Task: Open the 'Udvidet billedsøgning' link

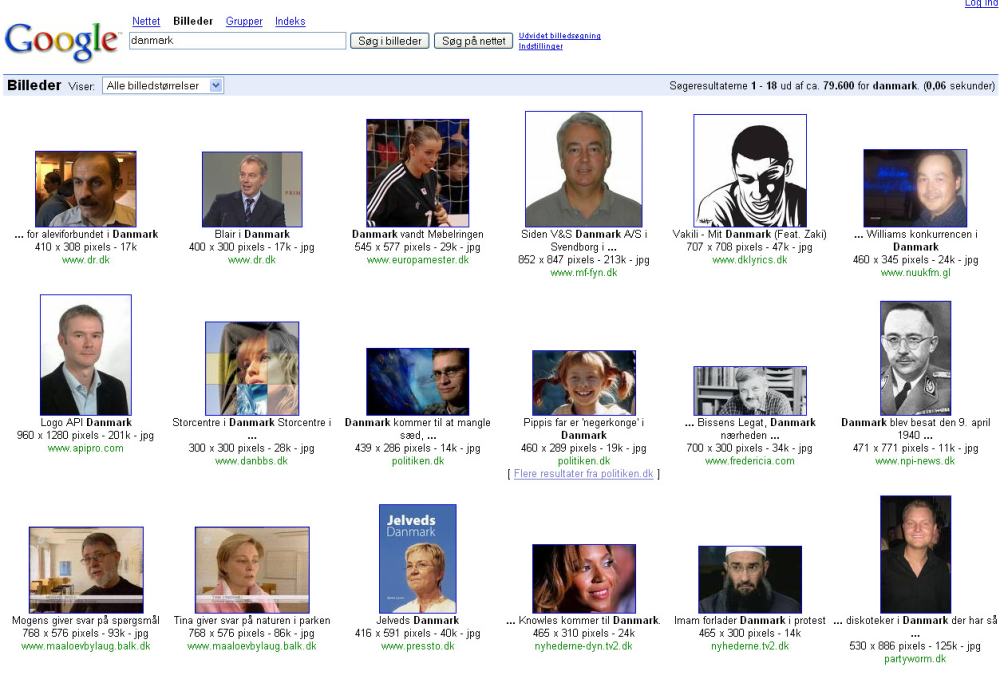Action: (559, 36)
